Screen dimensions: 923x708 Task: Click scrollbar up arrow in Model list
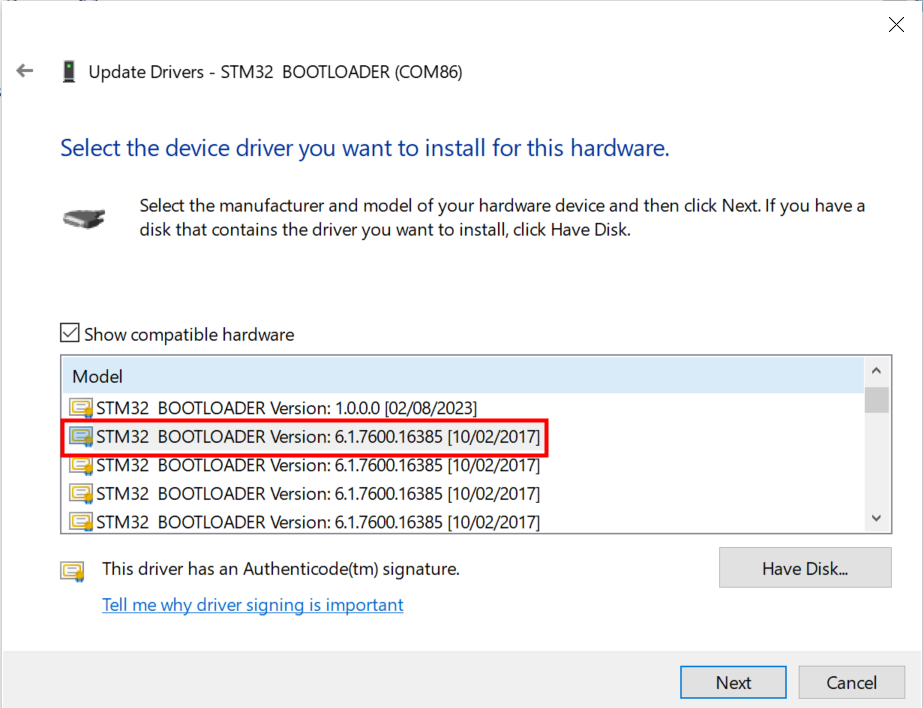click(876, 371)
